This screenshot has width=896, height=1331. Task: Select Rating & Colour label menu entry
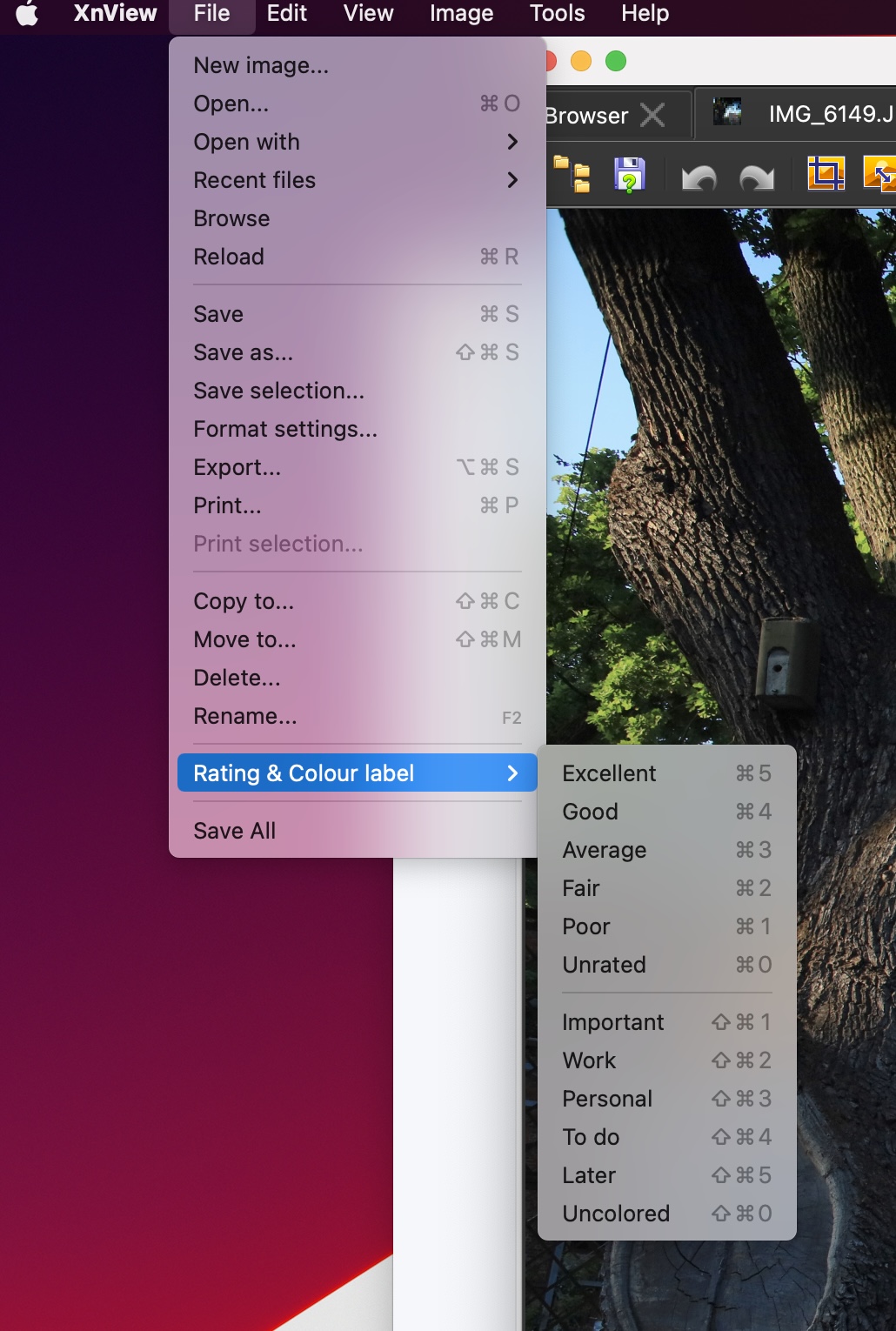[358, 773]
